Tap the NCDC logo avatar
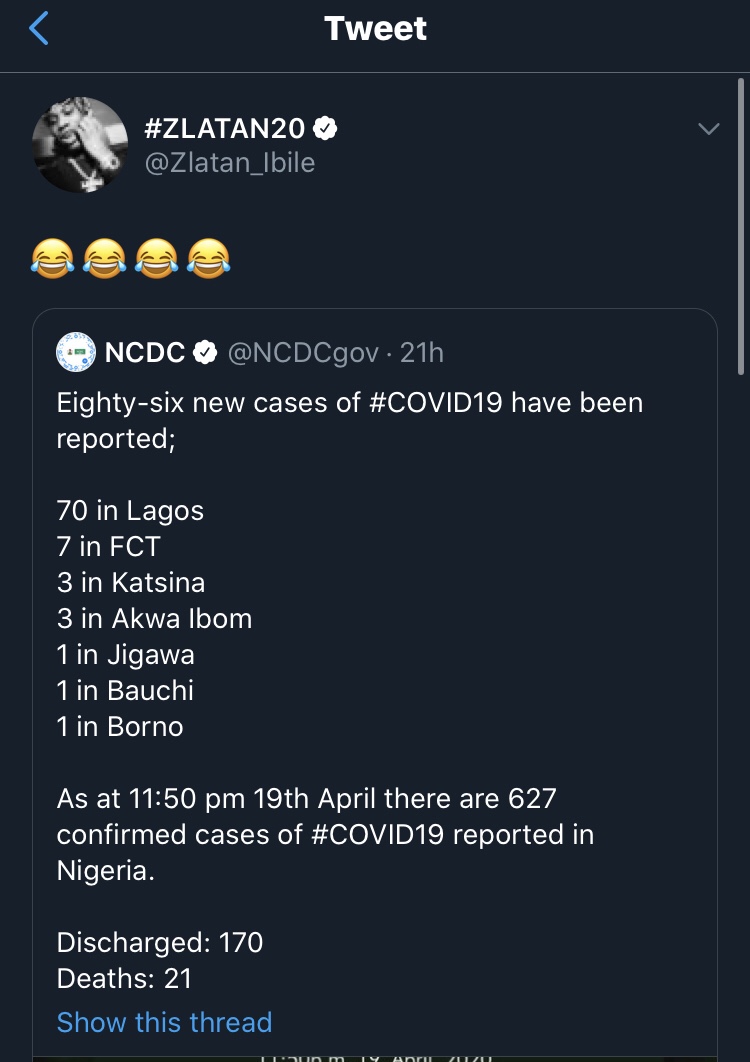 click(x=76, y=352)
